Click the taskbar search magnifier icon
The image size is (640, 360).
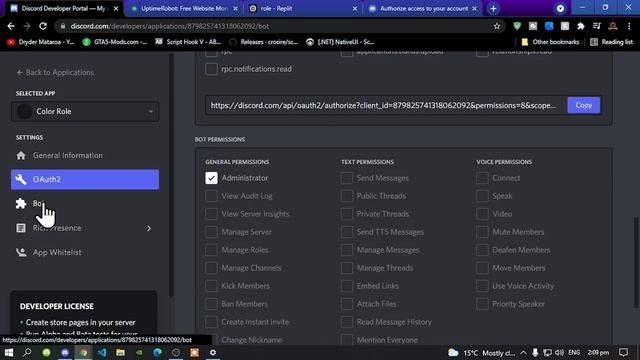27,352
